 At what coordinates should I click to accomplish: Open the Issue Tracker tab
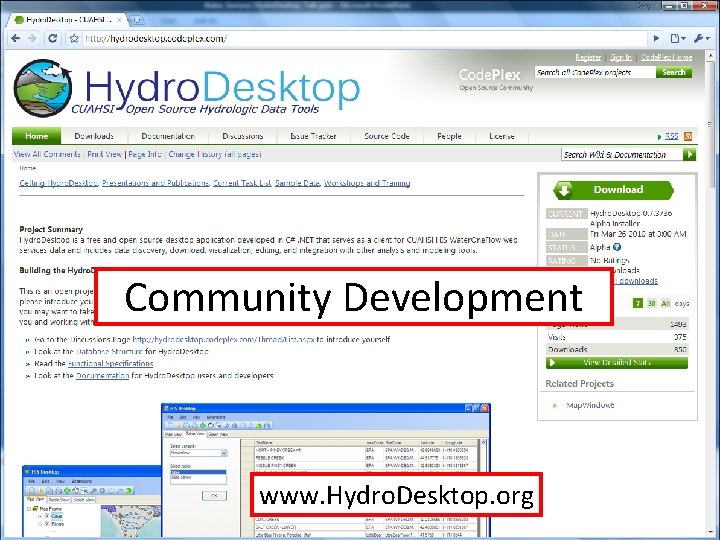[313, 136]
